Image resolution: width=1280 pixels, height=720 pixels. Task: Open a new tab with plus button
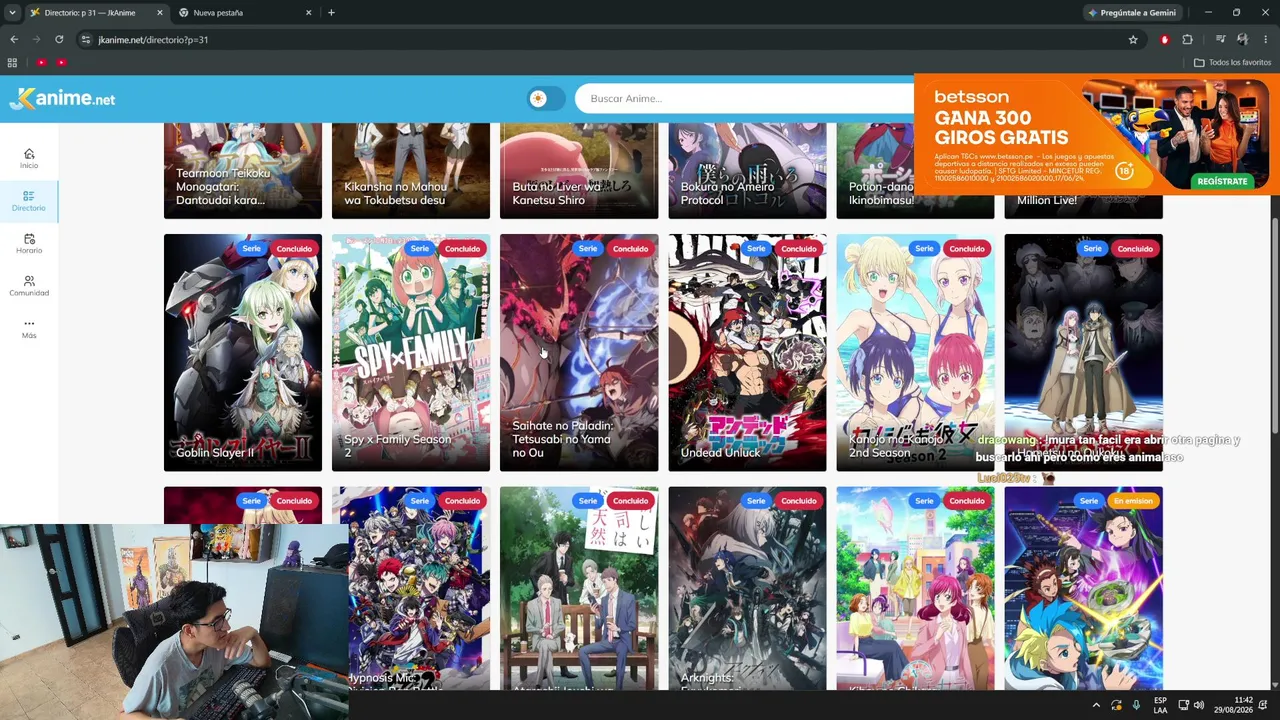tap(331, 13)
